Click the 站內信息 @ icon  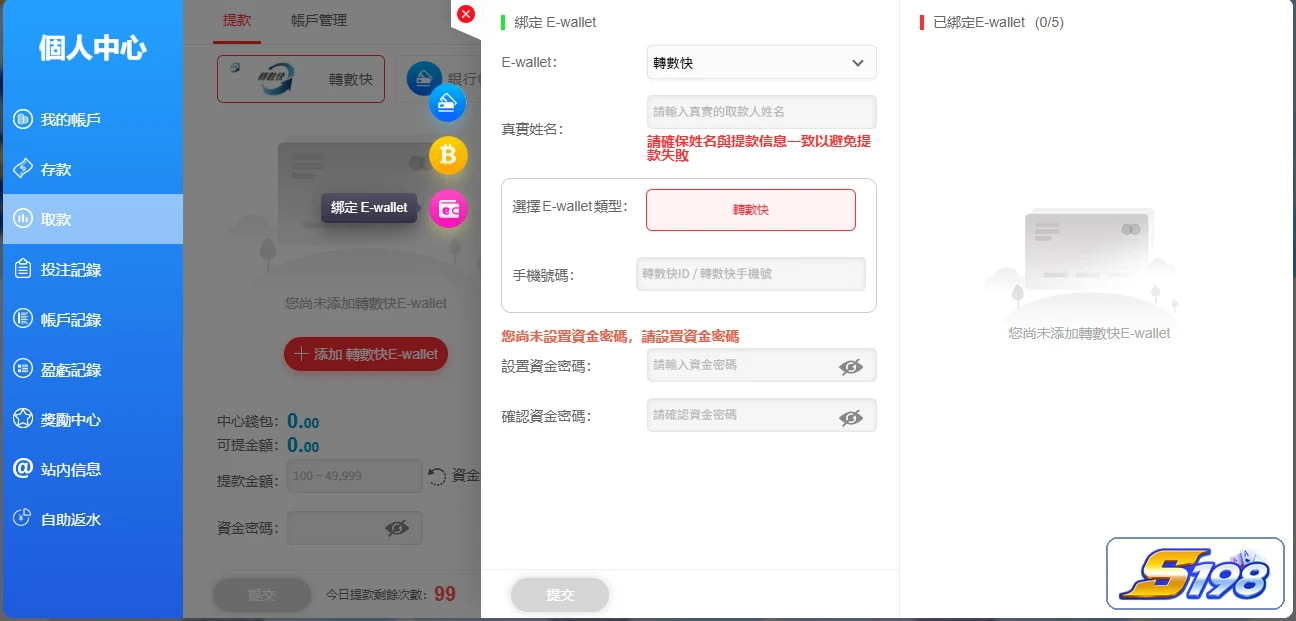coord(22,468)
